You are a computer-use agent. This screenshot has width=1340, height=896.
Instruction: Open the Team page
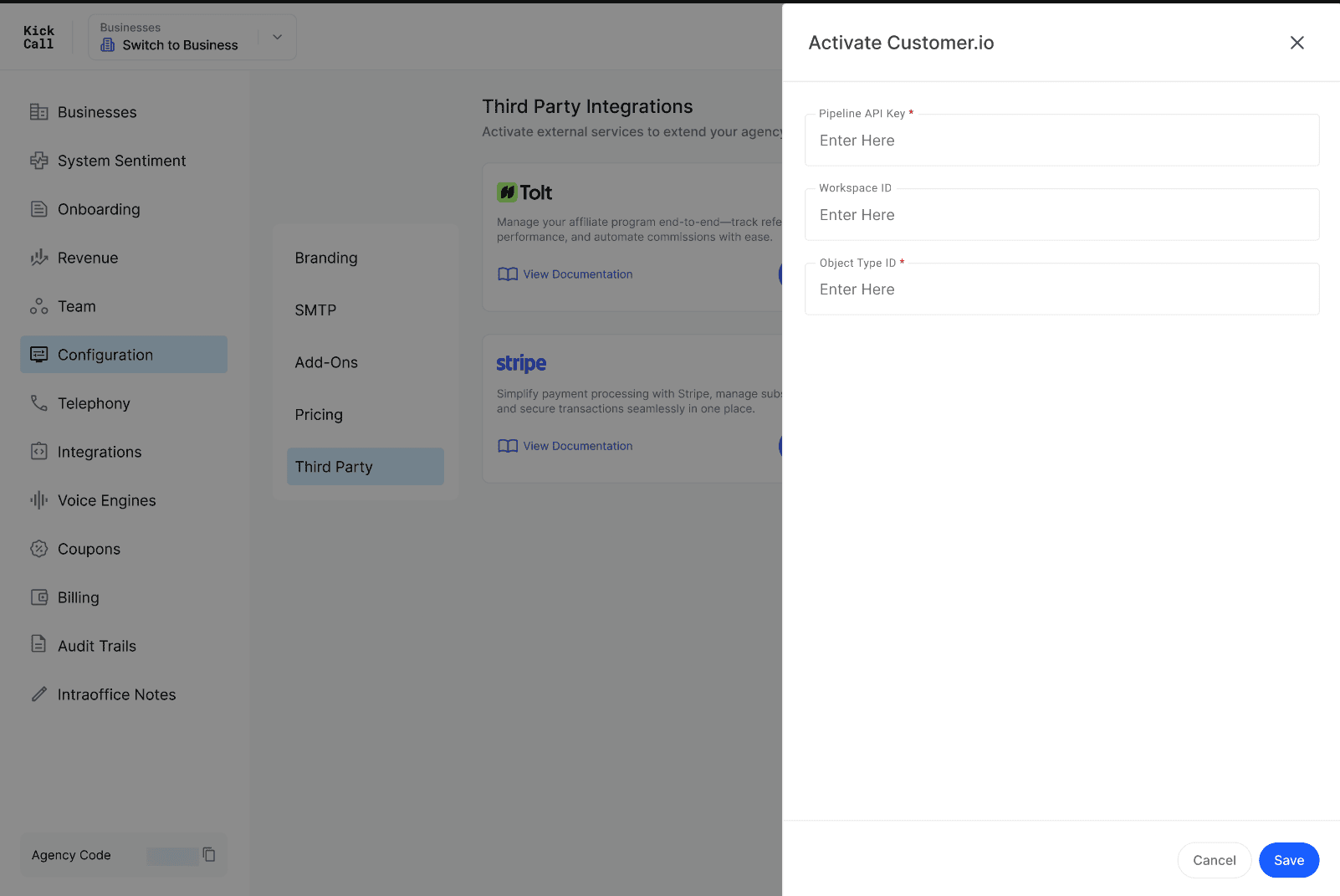pyautogui.click(x=124, y=306)
